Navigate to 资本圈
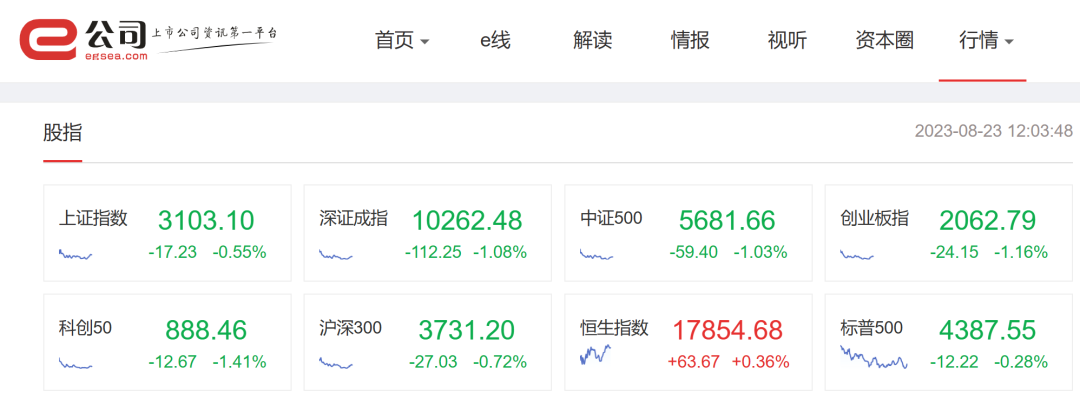The image size is (1080, 399). [x=884, y=40]
